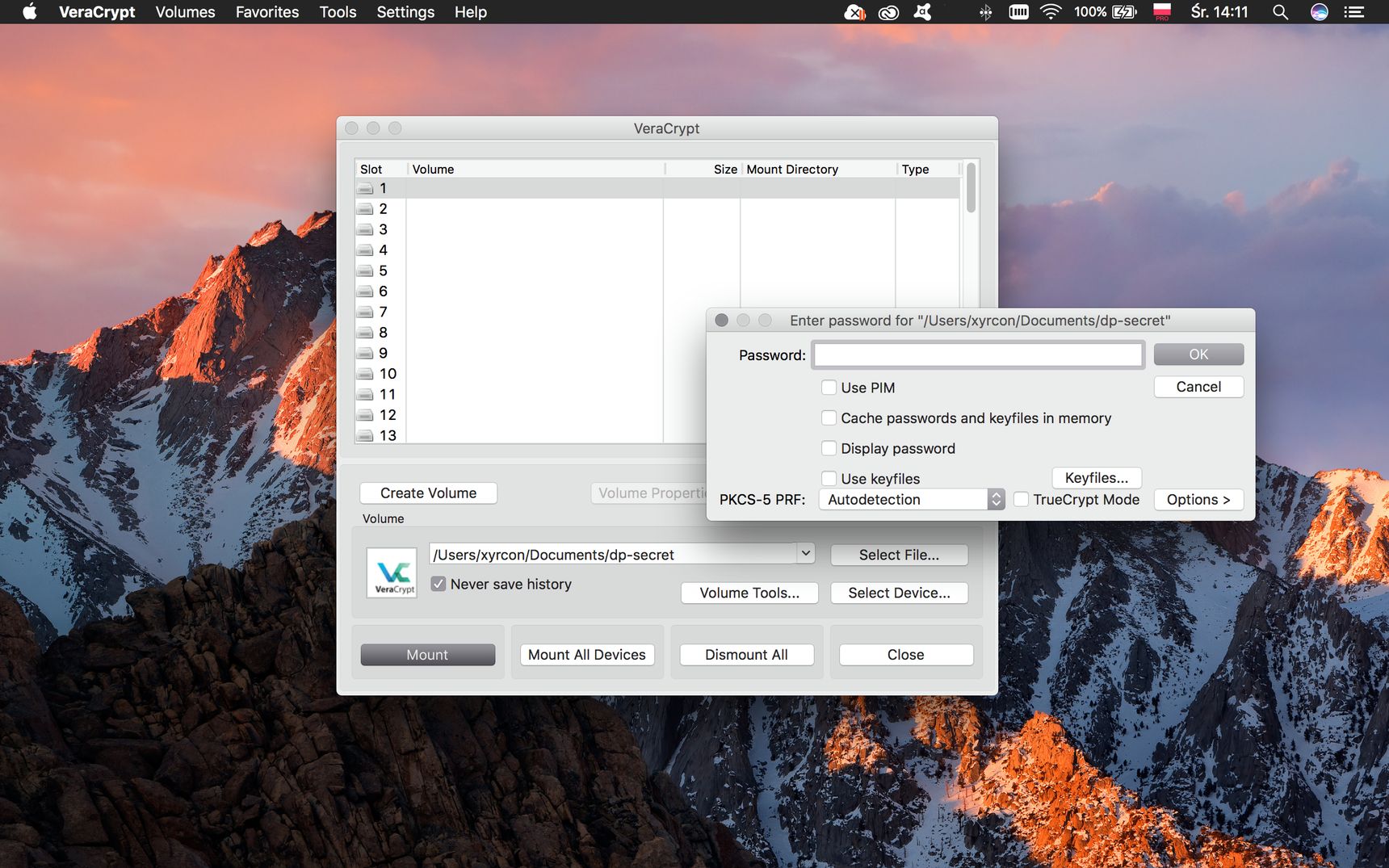Image resolution: width=1389 pixels, height=868 pixels.
Task: Focus the Password input field
Action: click(x=978, y=354)
